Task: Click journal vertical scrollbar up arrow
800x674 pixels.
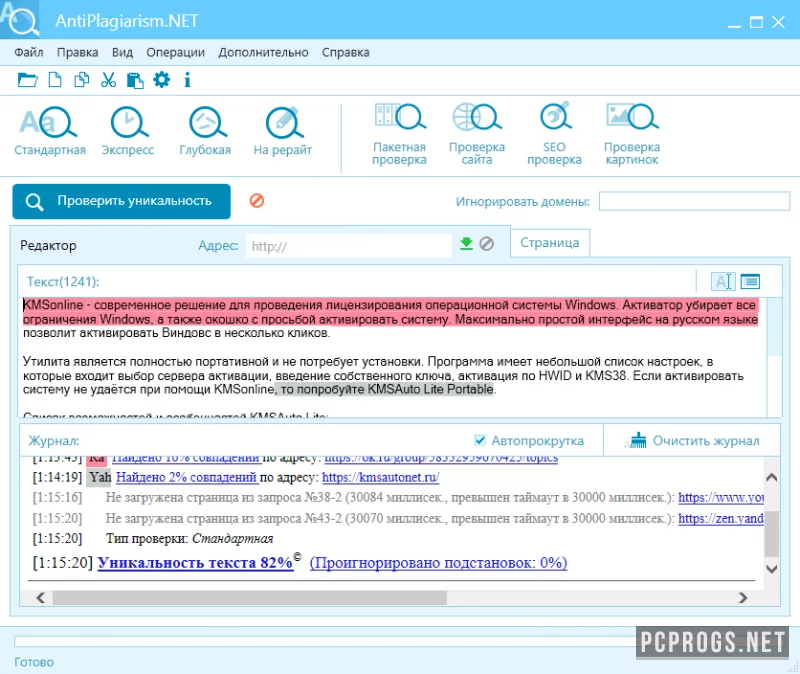Action: [x=772, y=478]
